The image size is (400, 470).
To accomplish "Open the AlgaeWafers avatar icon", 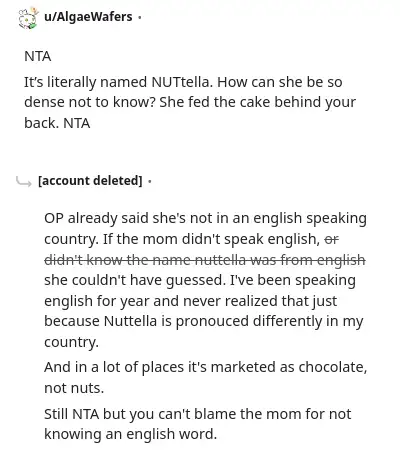I will click(x=27, y=18).
